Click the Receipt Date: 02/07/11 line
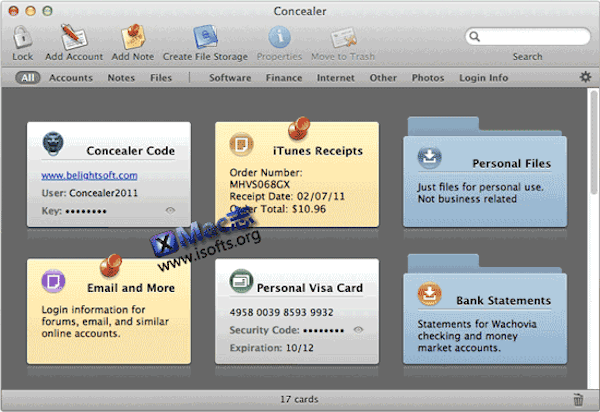 click(x=287, y=197)
